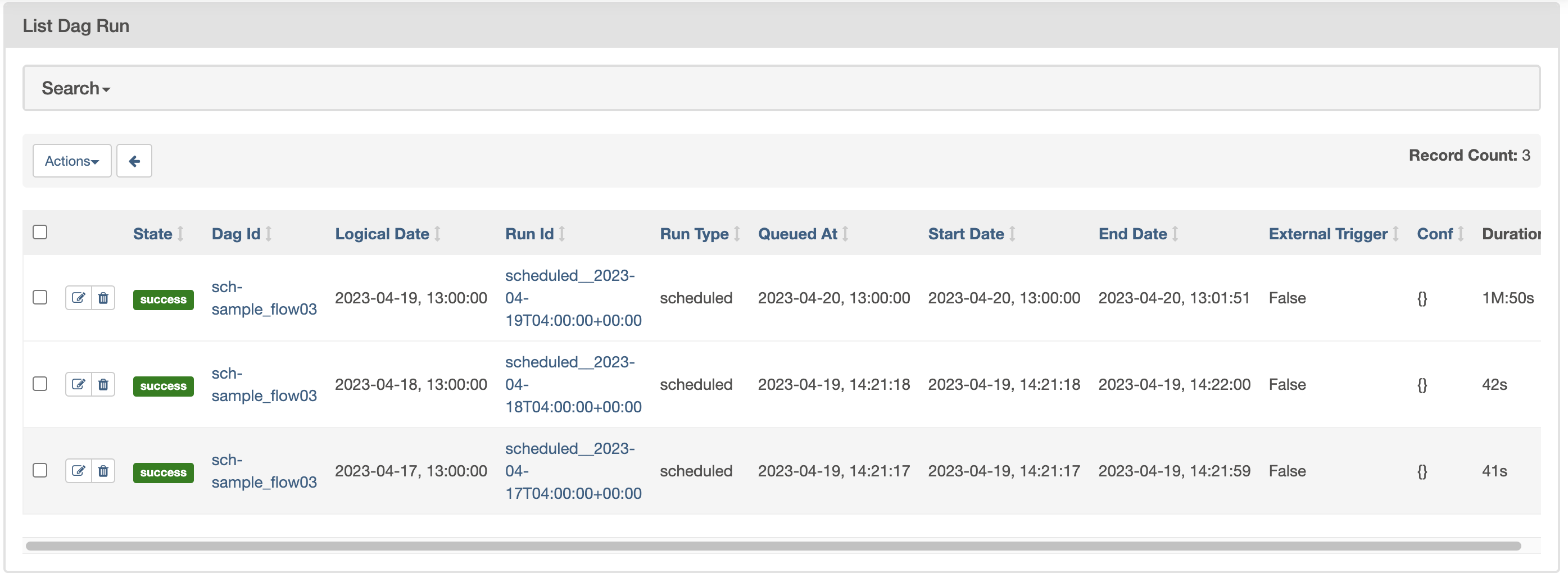Sort by External Trigger column
Viewport: 1568px width, 582px height.
tap(1327, 234)
